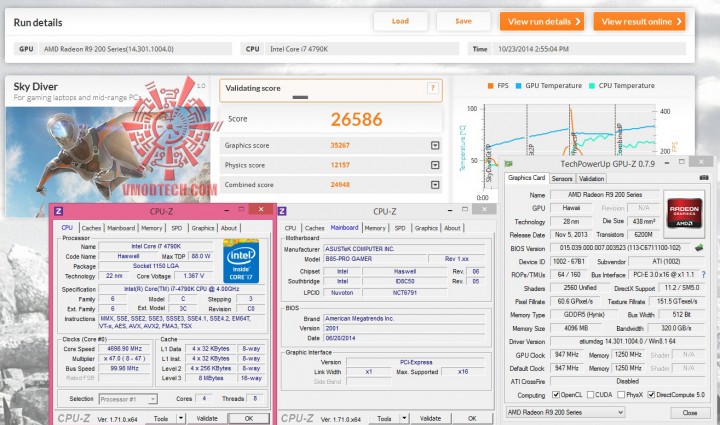Click the Close button in GPU-Z
Viewport: 720px width, 425px height.
[690, 413]
